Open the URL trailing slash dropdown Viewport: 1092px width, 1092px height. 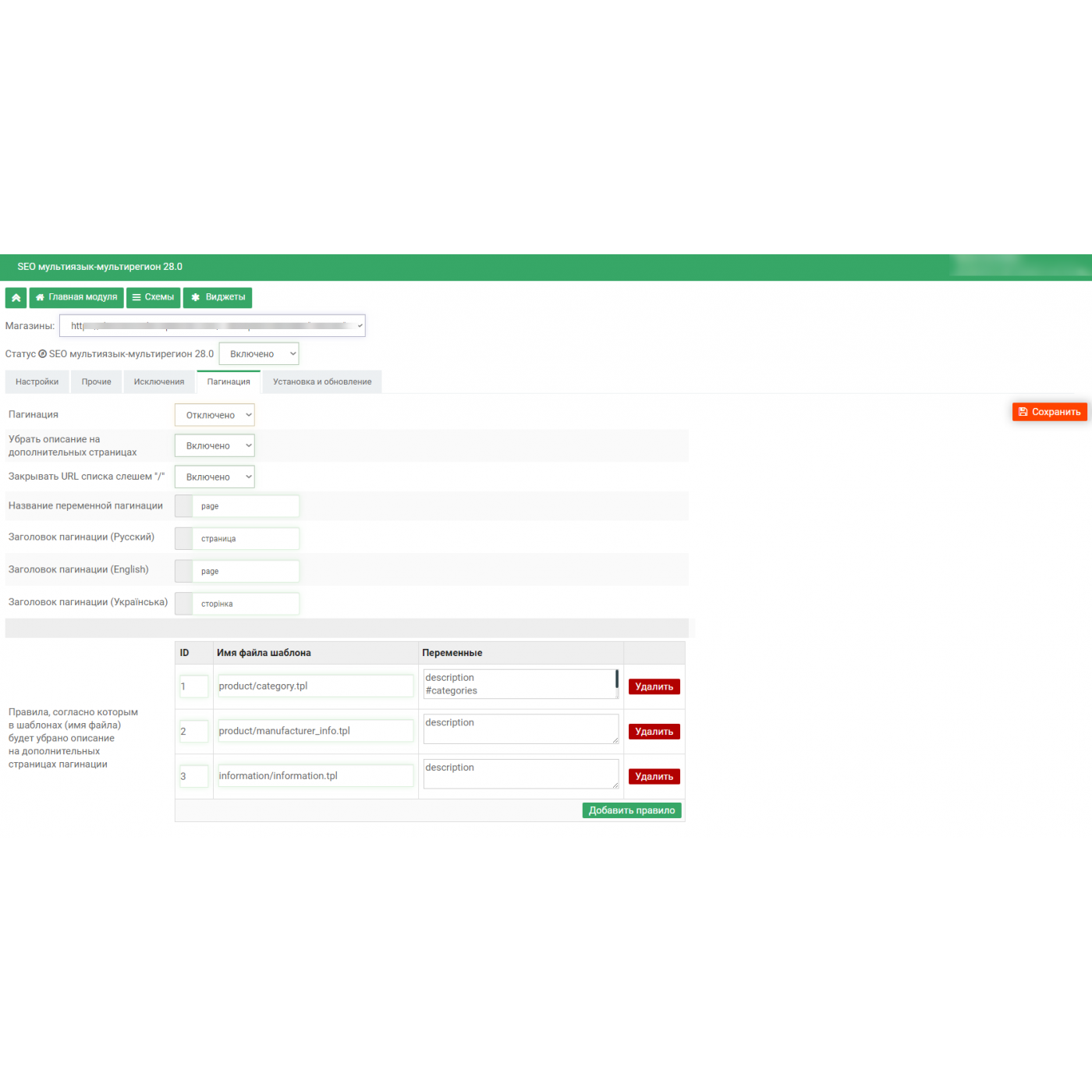214,477
